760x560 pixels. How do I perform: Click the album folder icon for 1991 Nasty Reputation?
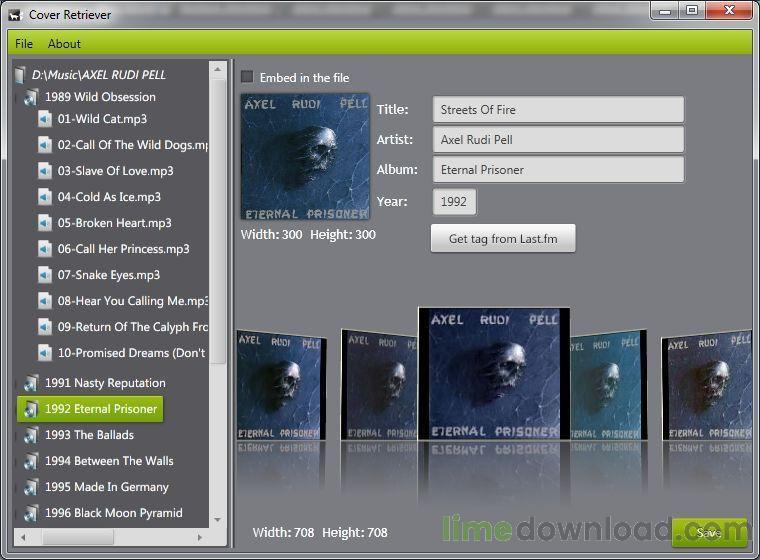pyautogui.click(x=29, y=383)
